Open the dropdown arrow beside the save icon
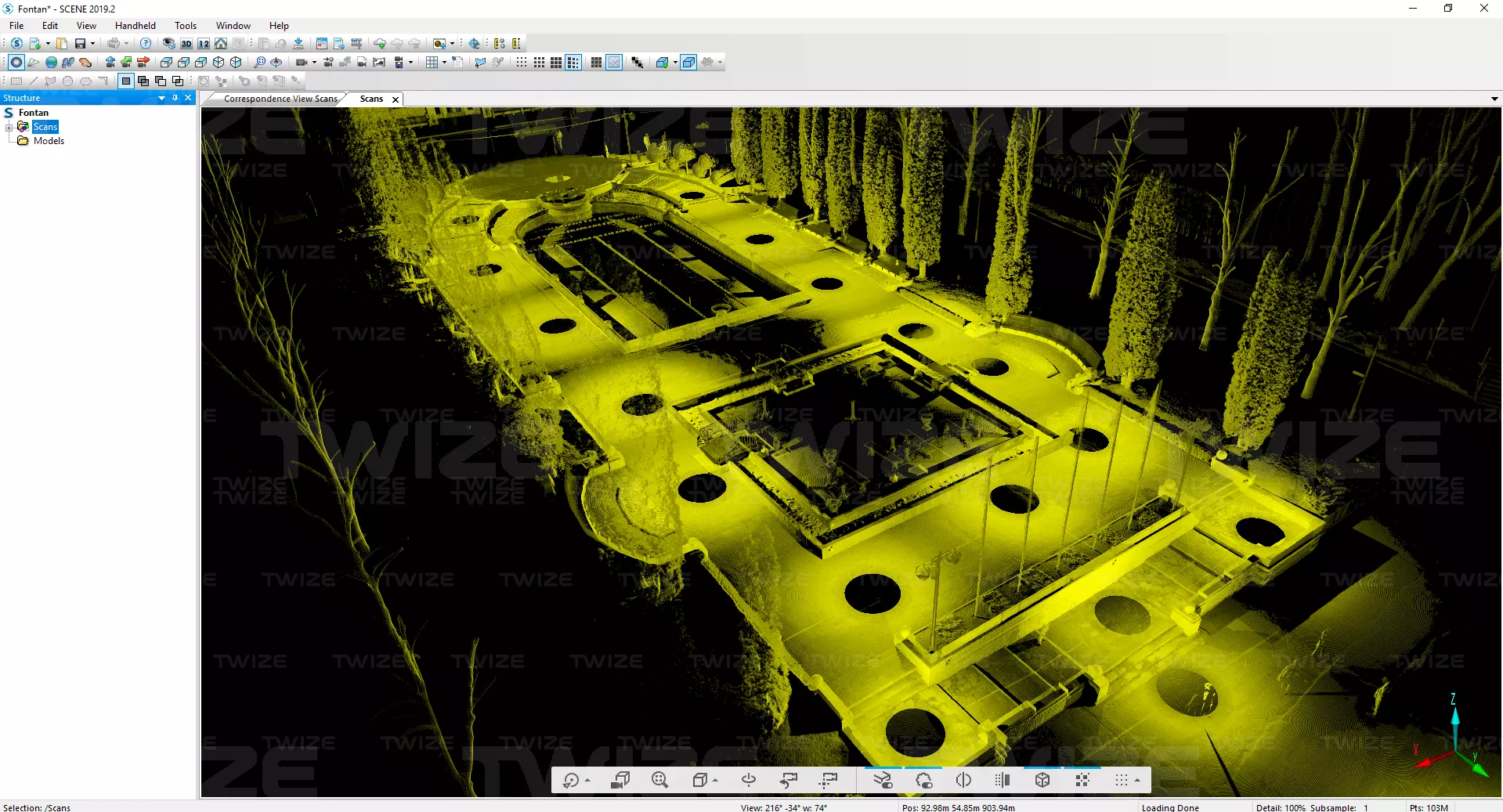This screenshot has height=812, width=1503. [92, 44]
